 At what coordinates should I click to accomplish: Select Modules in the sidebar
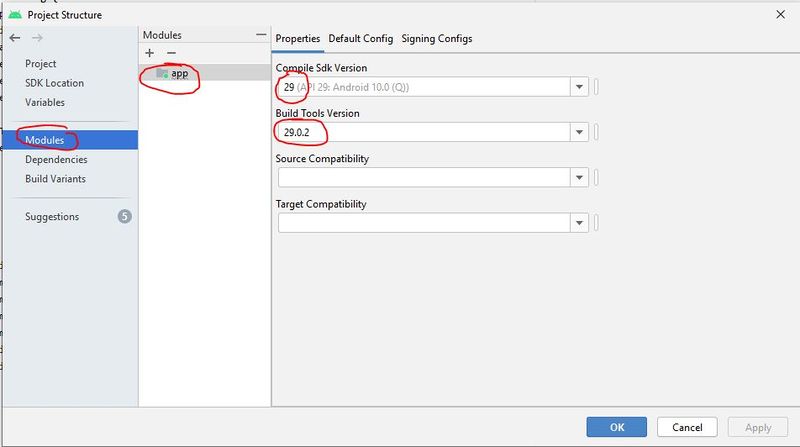[70, 140]
